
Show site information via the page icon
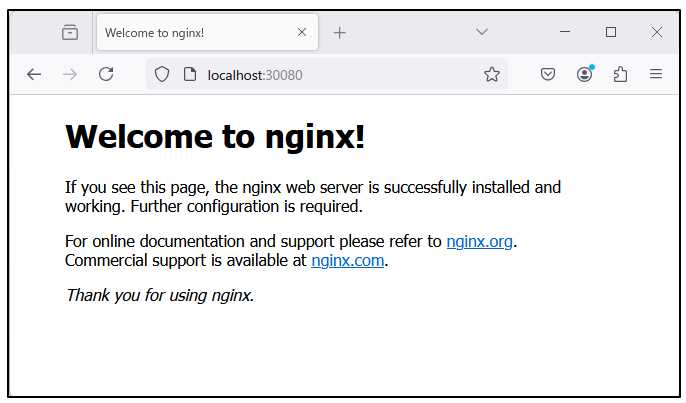point(189,74)
